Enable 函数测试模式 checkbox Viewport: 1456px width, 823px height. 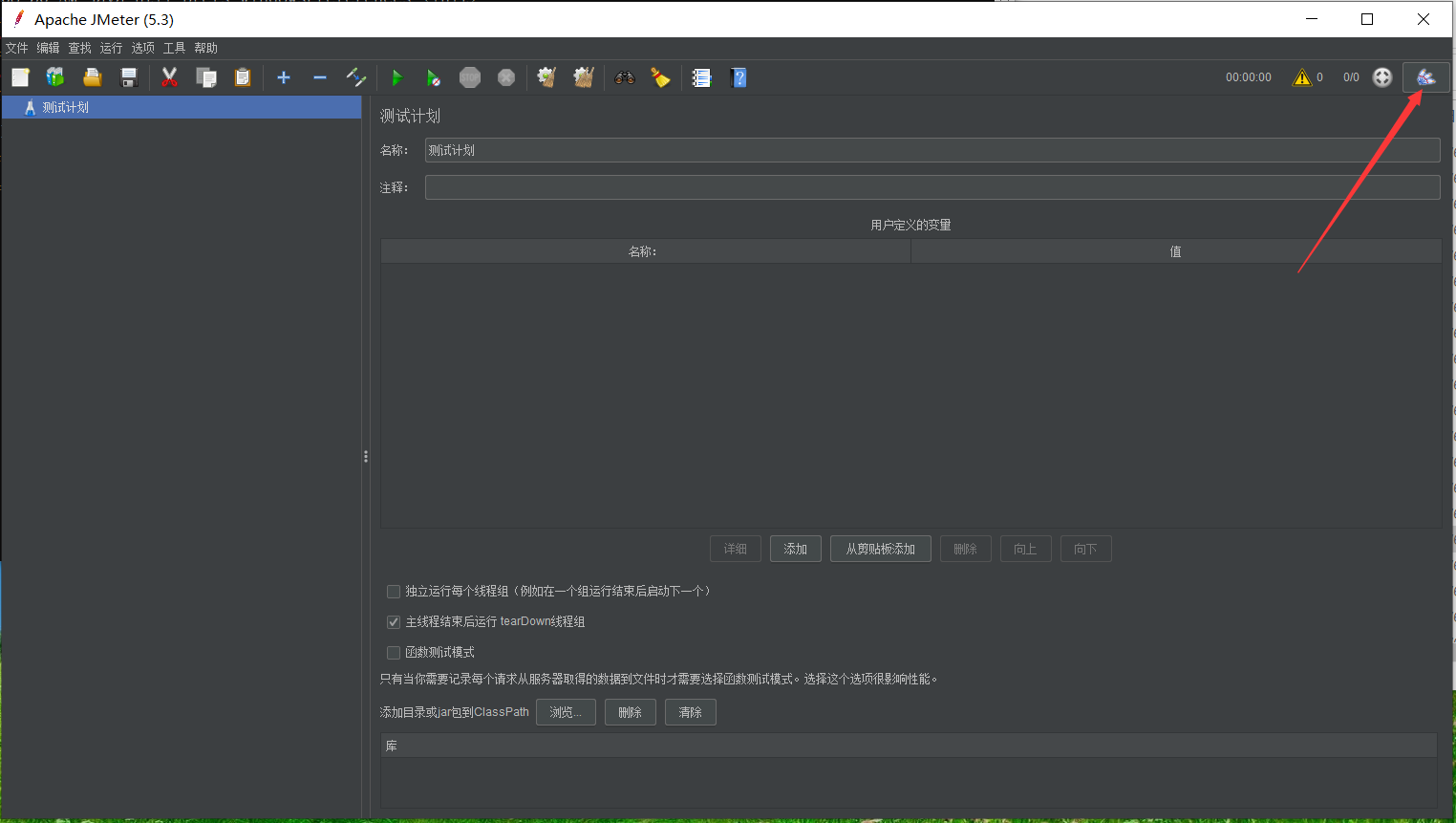pos(394,653)
